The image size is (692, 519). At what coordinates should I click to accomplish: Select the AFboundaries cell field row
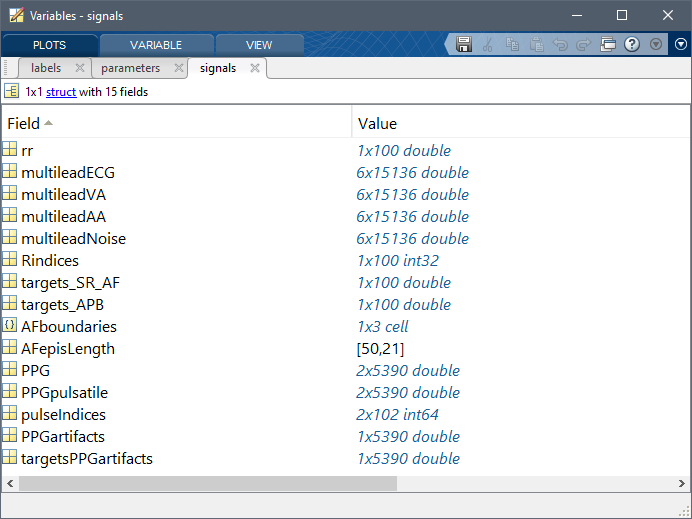click(68, 327)
